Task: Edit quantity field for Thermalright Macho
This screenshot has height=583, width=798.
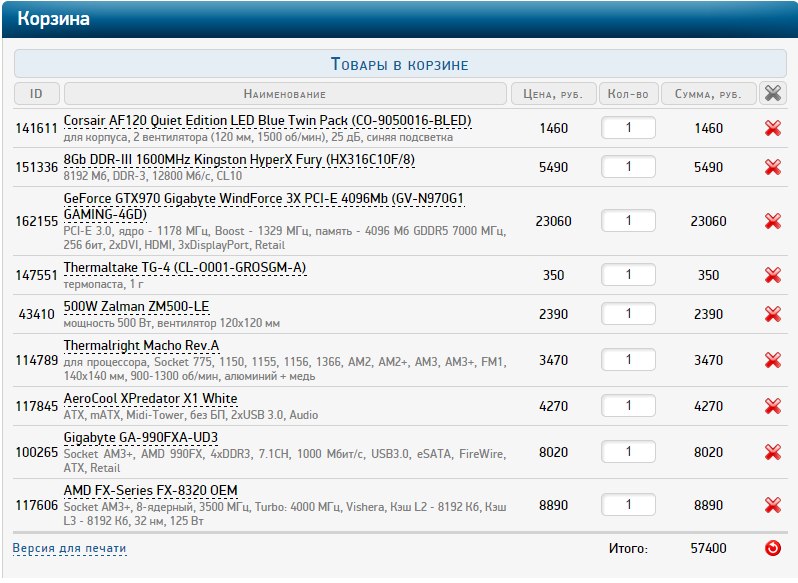Action: click(x=629, y=360)
